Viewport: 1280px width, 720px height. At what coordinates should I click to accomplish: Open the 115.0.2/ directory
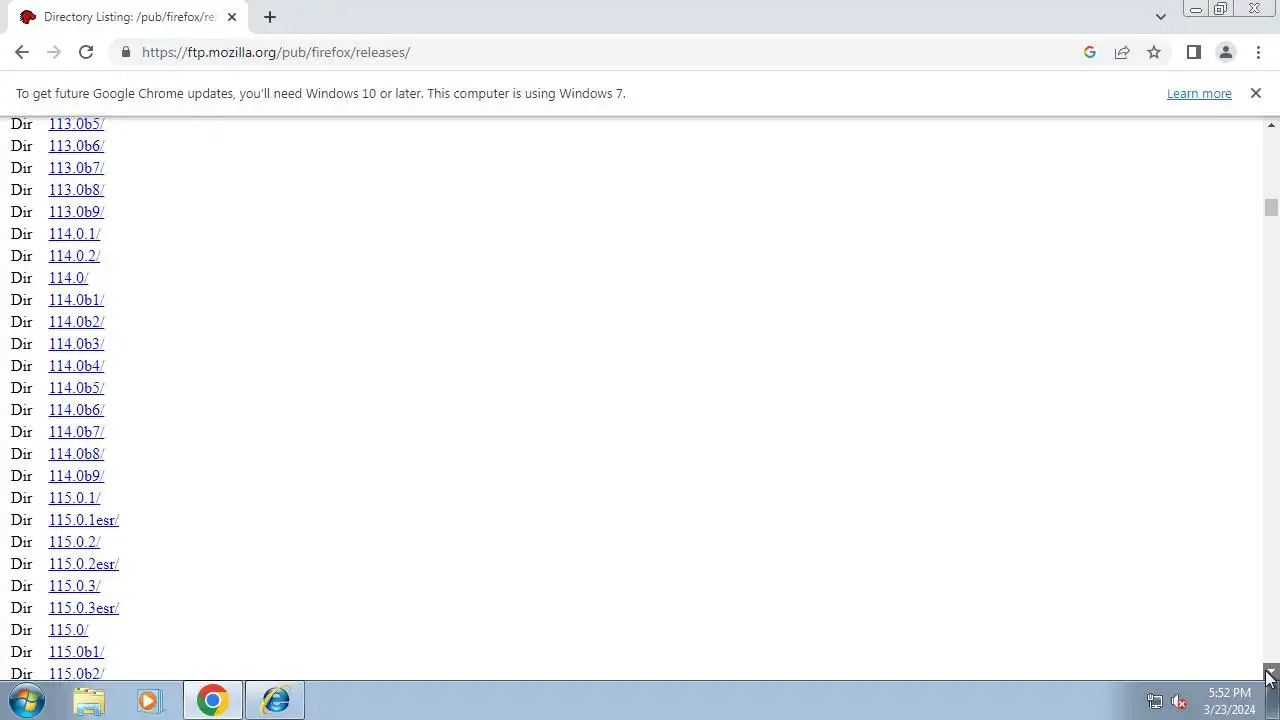point(74,542)
